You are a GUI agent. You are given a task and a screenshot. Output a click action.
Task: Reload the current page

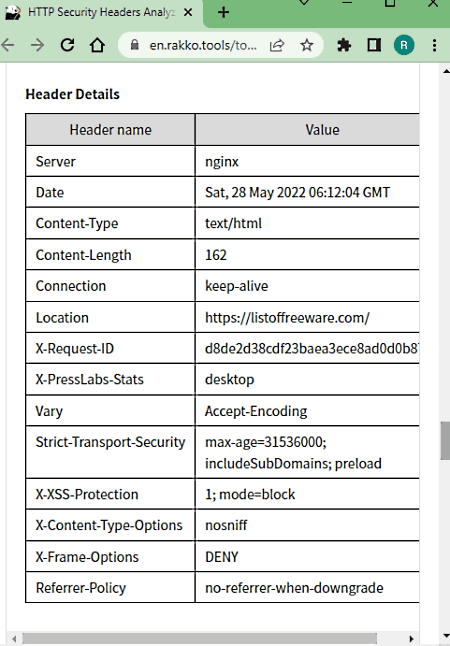[x=68, y=45]
